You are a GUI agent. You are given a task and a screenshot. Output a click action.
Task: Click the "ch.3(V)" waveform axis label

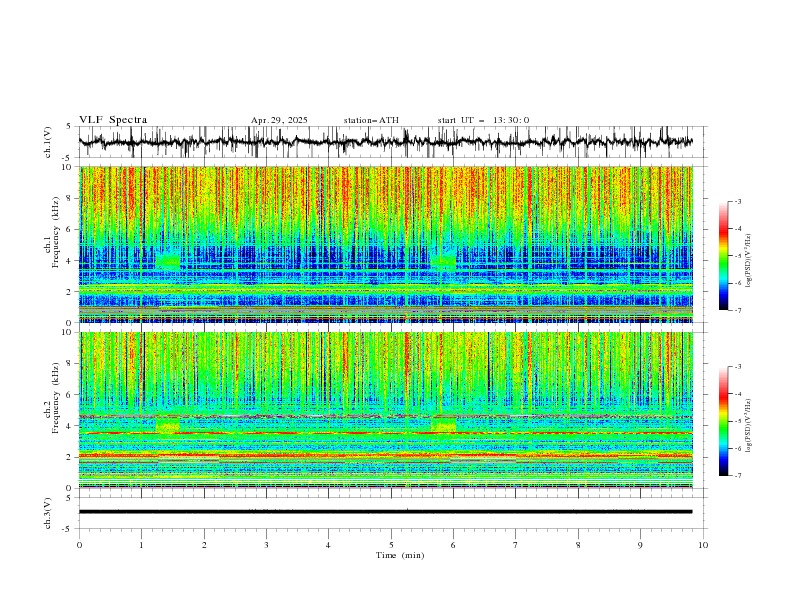(x=48, y=513)
